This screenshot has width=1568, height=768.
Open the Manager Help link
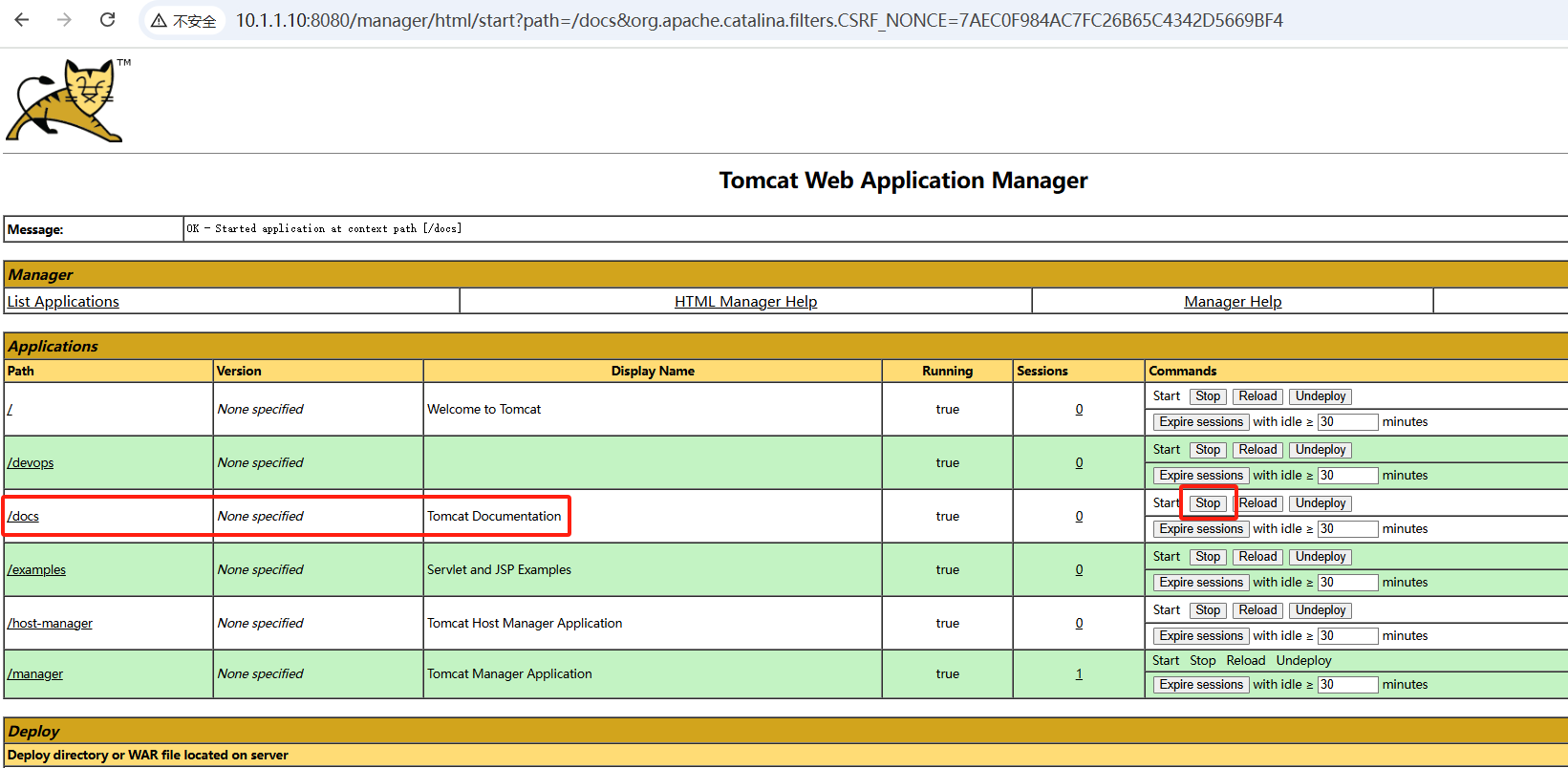1233,302
